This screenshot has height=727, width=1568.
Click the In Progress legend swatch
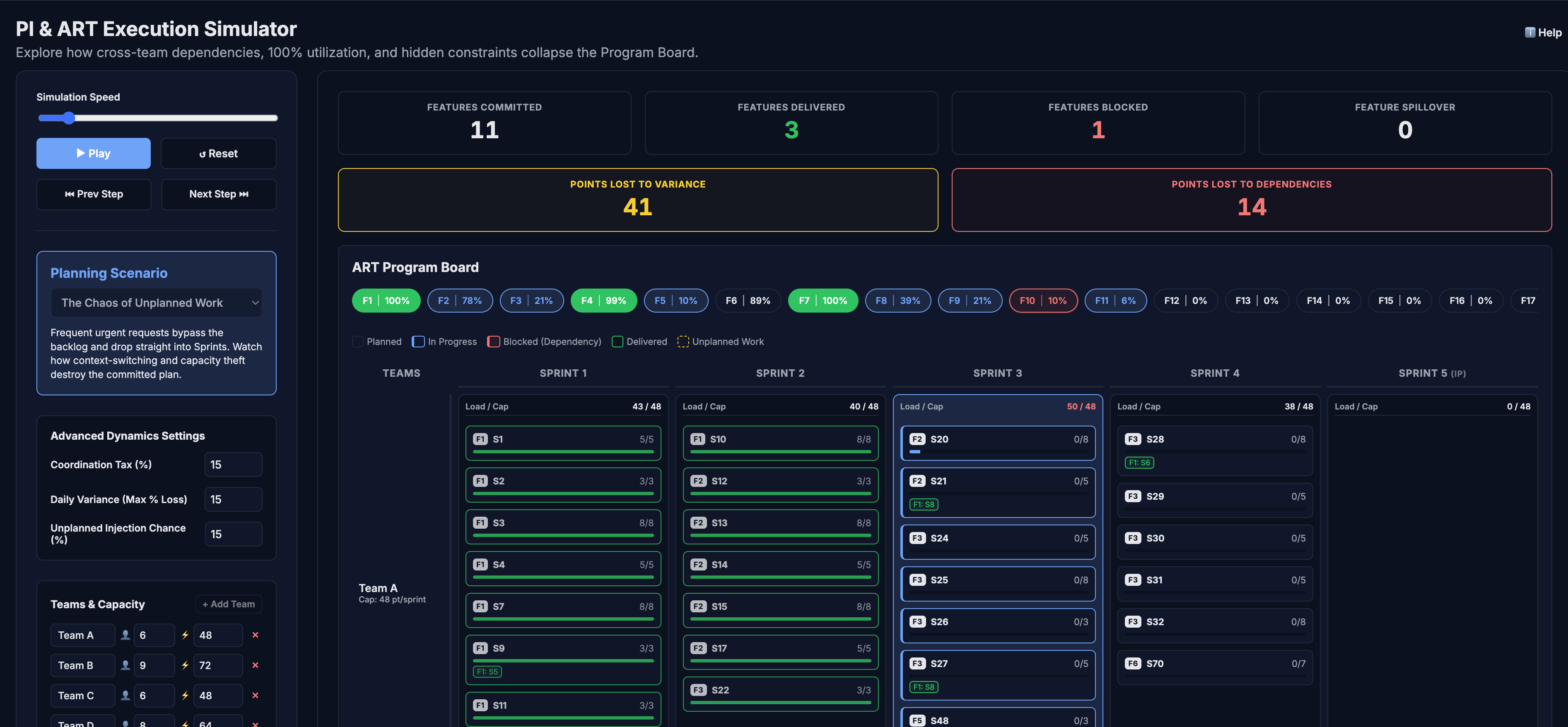click(x=418, y=342)
